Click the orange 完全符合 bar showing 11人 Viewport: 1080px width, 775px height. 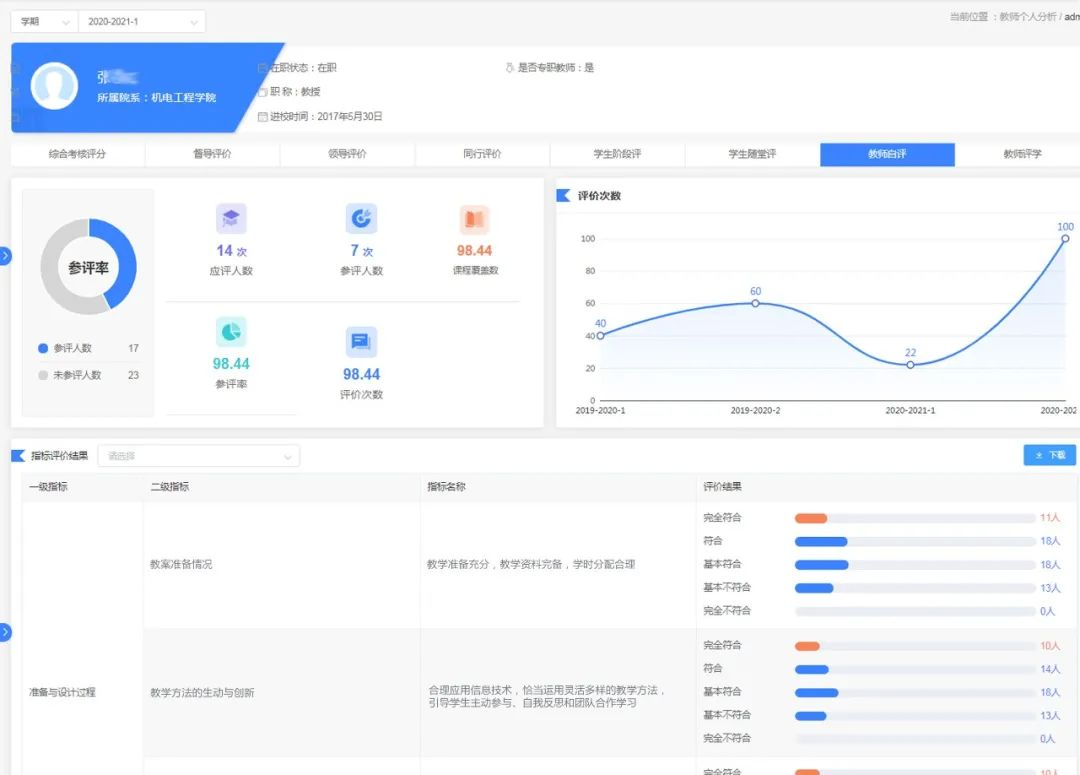coord(811,518)
